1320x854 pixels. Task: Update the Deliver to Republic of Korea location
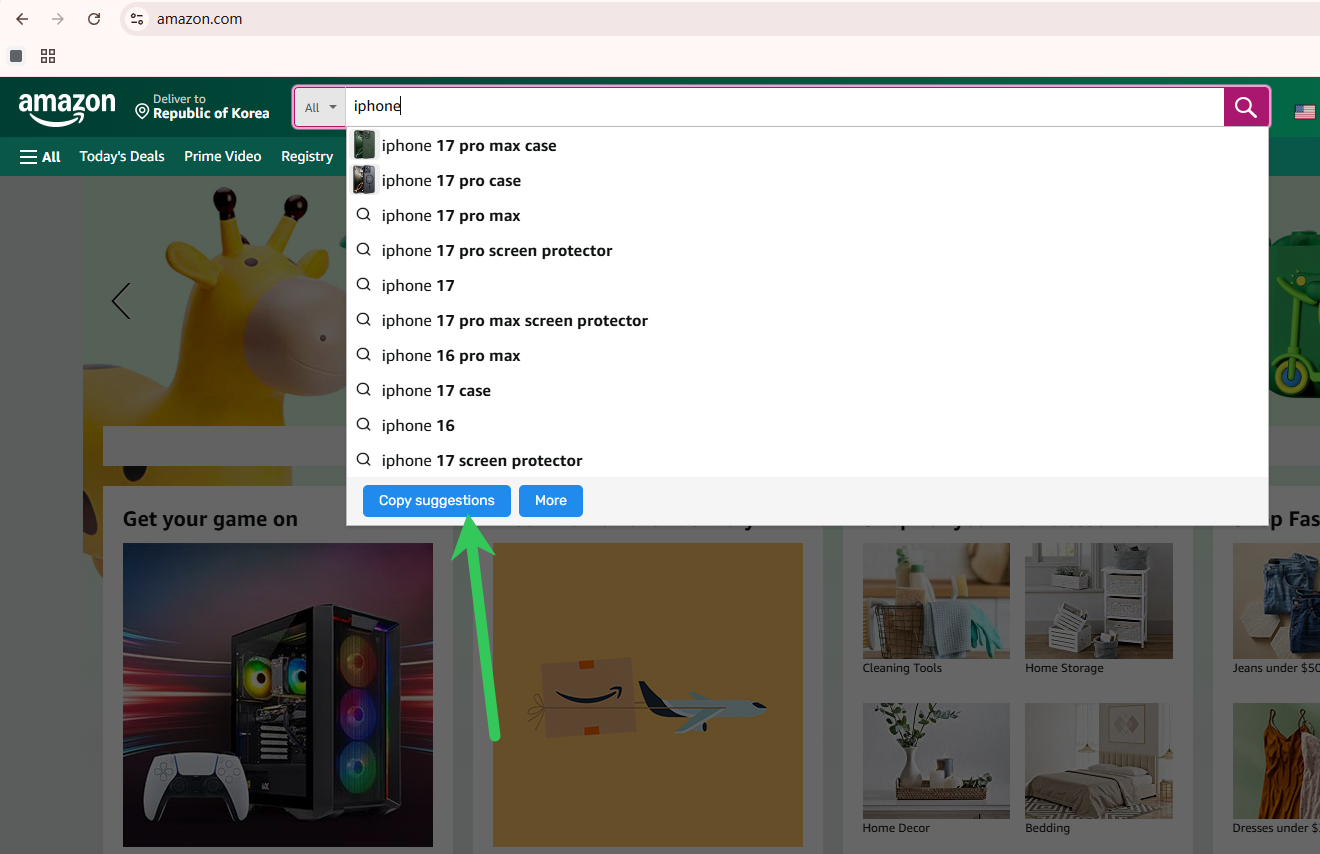click(x=202, y=107)
